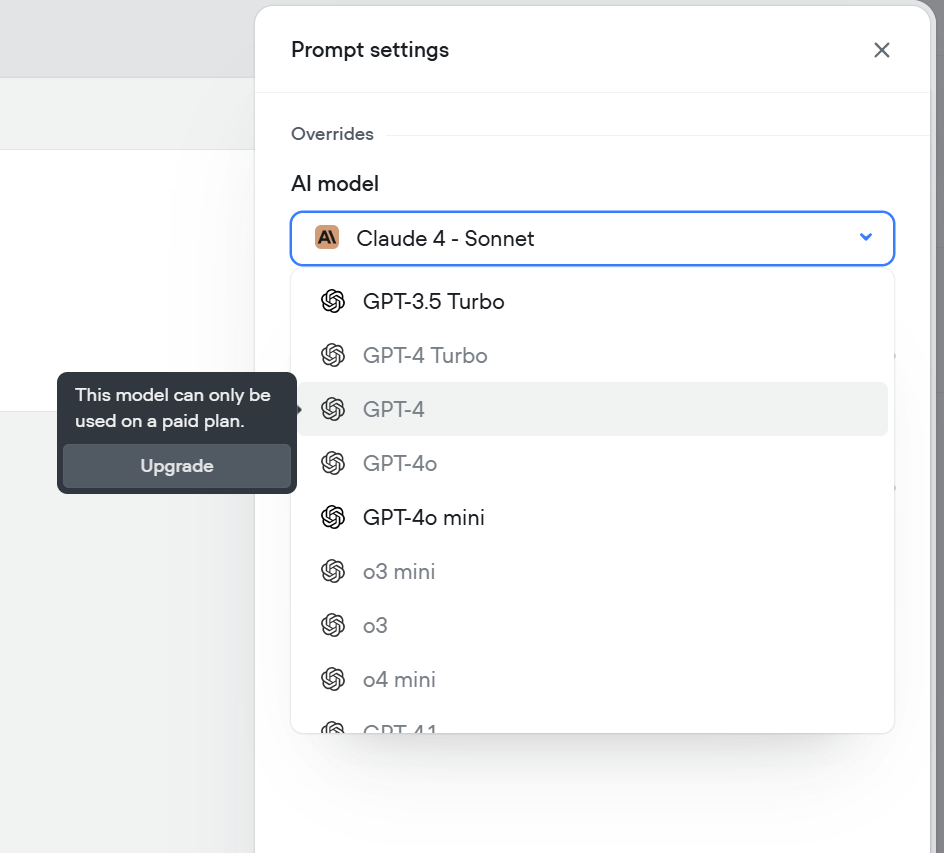Click the AI model field label
The image size is (944, 853).
pyautogui.click(x=335, y=184)
